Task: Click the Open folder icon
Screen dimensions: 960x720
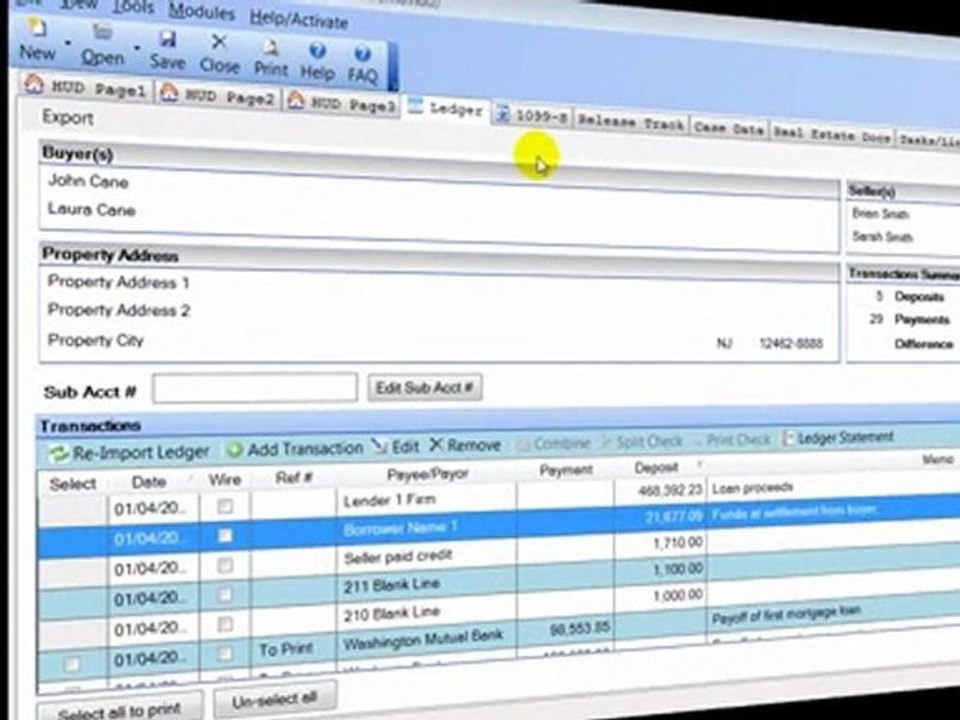Action: coord(102,32)
